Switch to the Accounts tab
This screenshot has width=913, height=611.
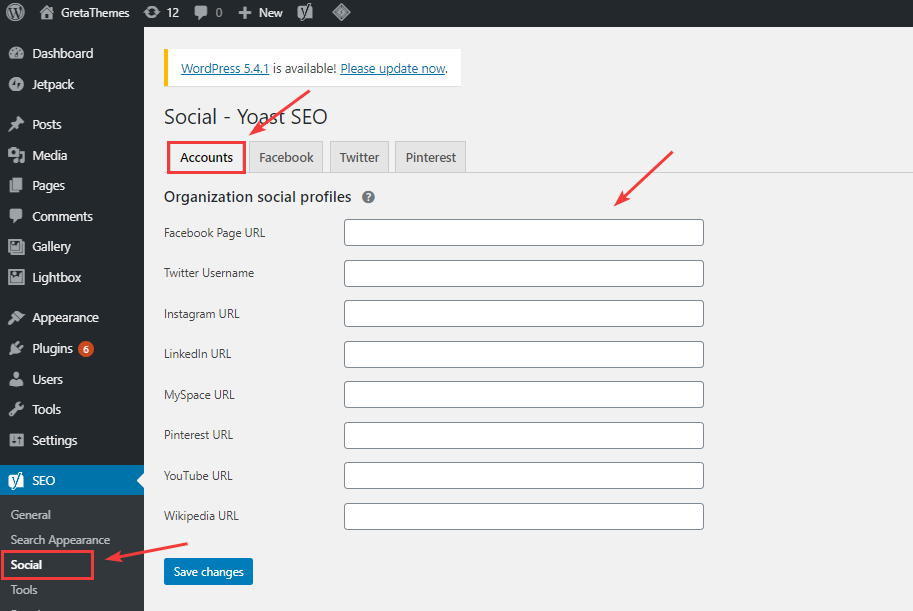(x=206, y=157)
